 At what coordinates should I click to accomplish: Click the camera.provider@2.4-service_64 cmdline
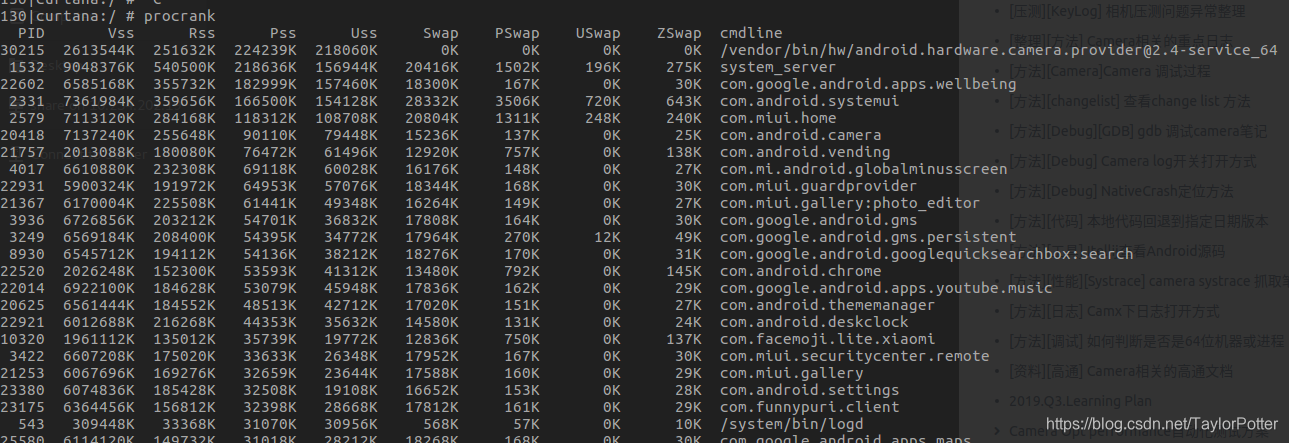998,50
